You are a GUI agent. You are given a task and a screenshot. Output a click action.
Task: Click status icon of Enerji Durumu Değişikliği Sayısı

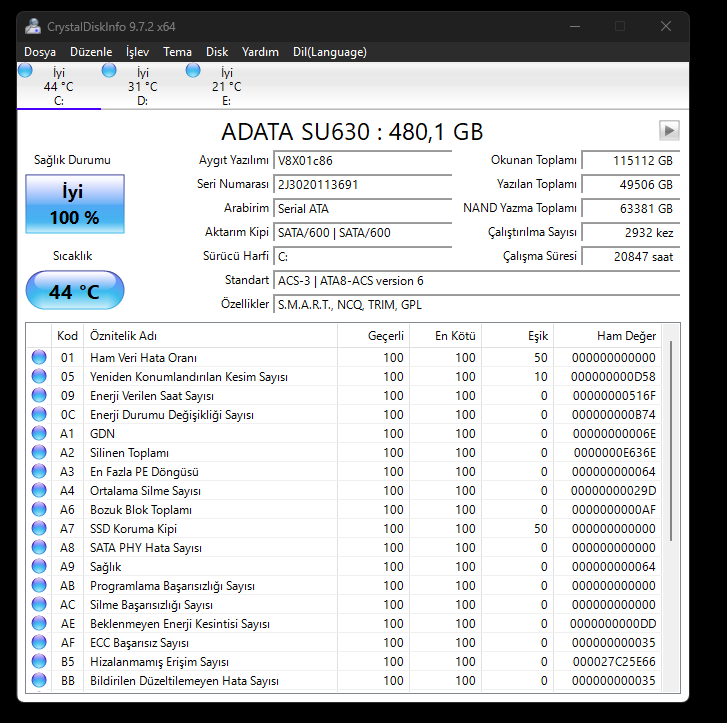(x=39, y=414)
